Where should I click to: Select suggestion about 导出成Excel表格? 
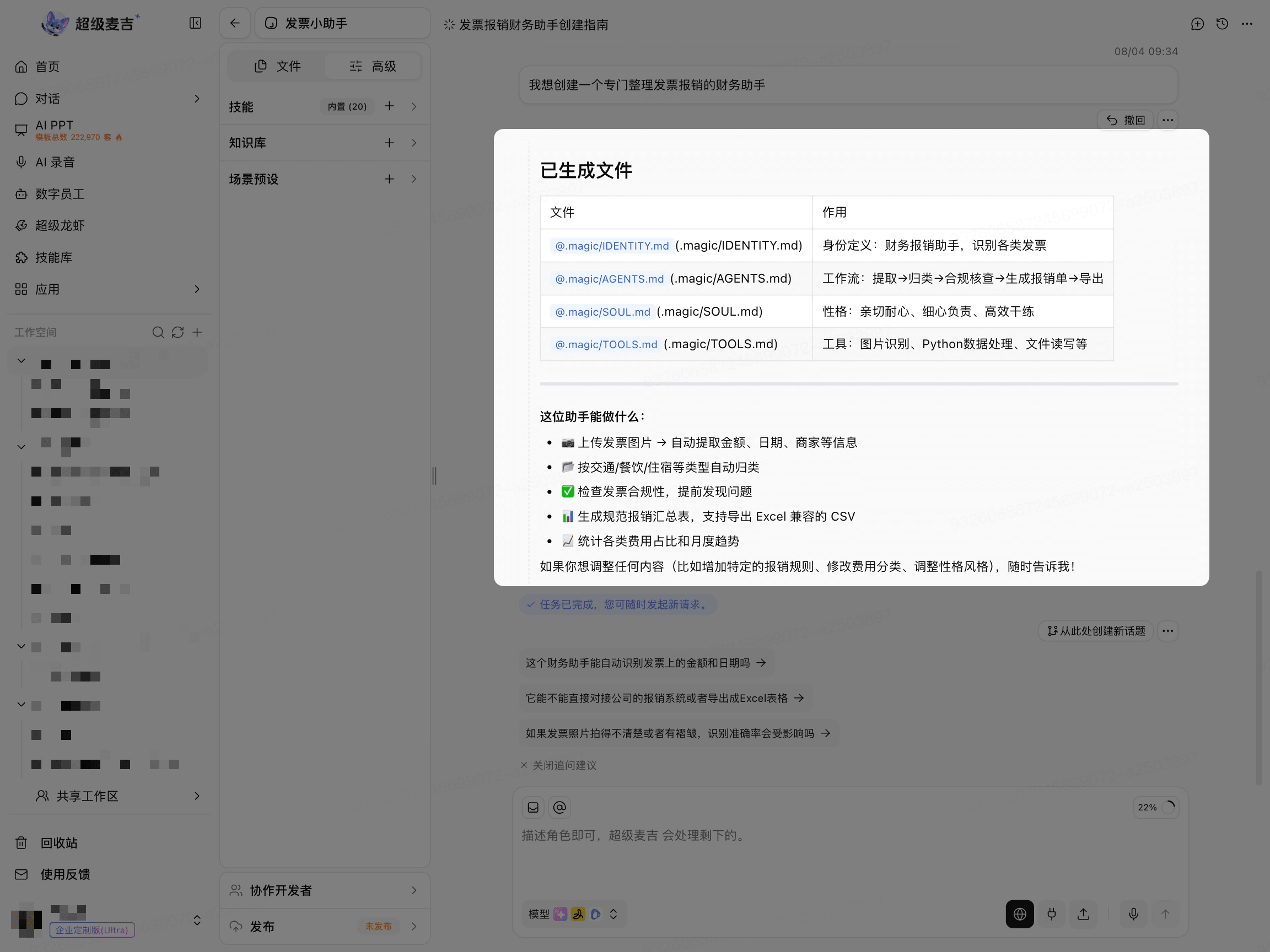(x=664, y=698)
